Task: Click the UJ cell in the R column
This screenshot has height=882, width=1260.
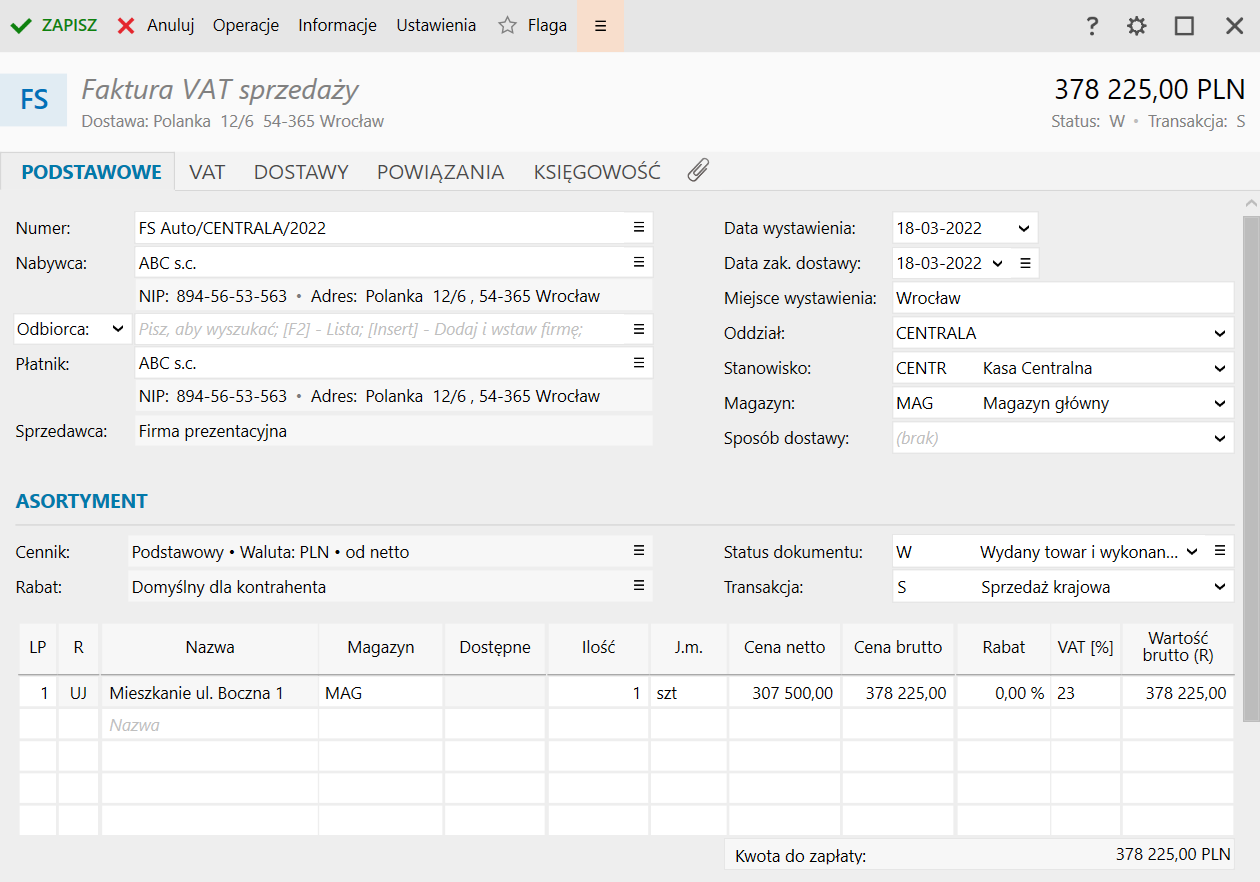Action: (78, 692)
